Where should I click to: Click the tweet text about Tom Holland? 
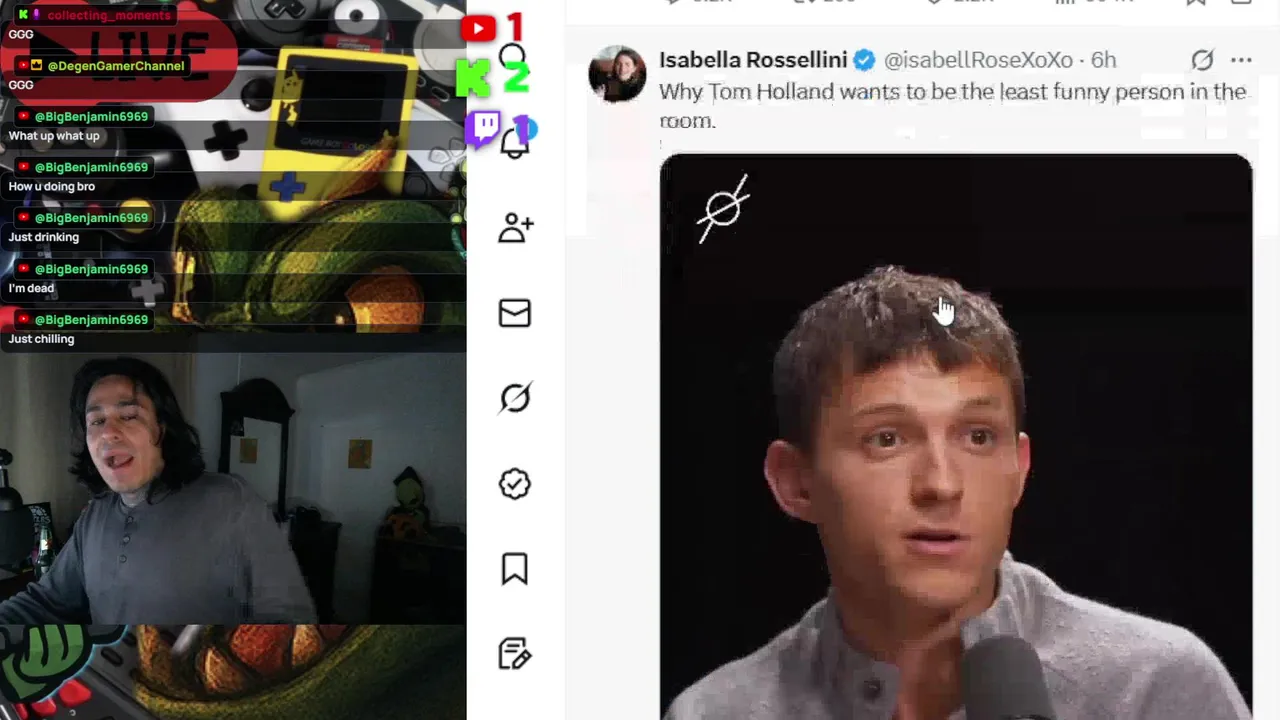click(952, 106)
